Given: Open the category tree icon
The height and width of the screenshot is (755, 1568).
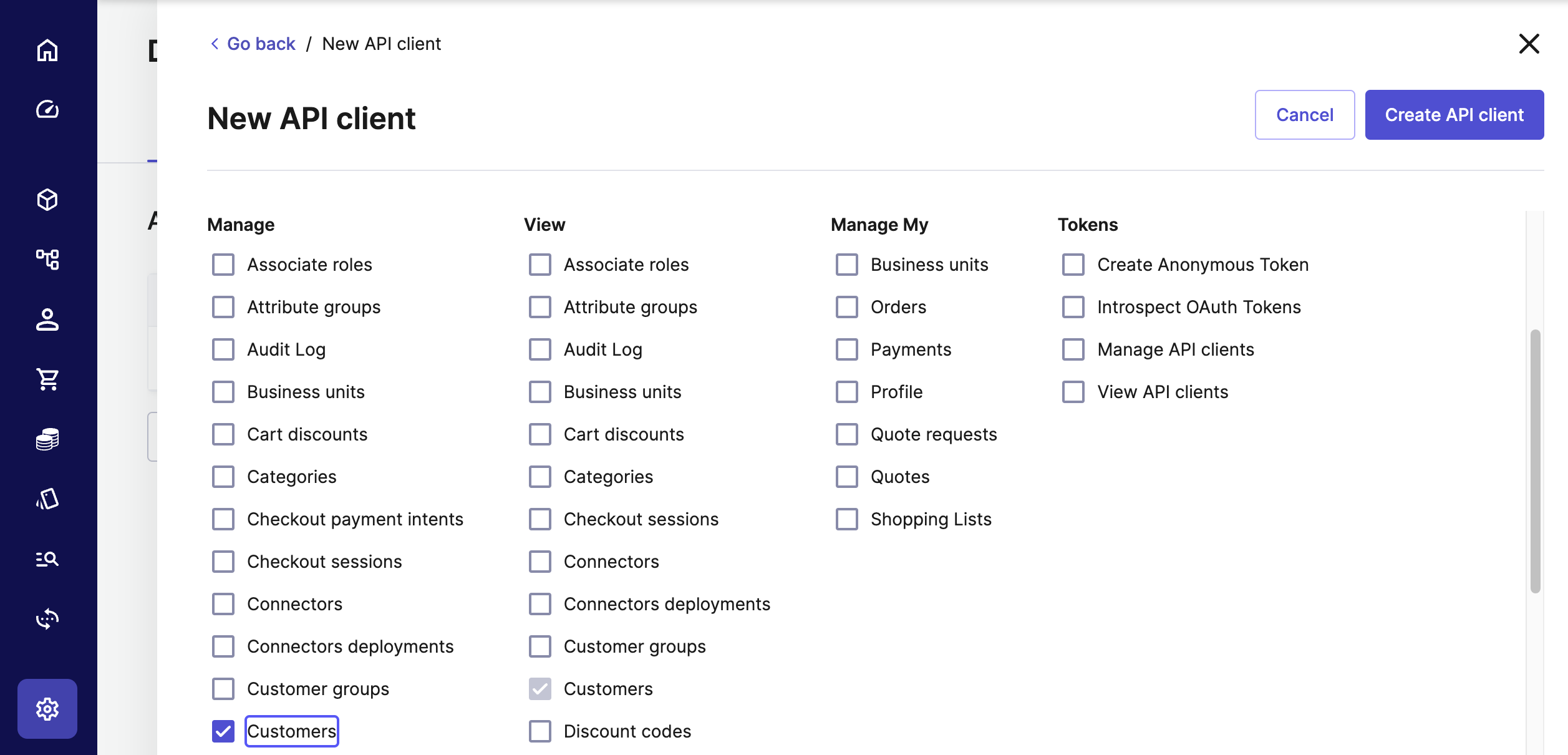Looking at the screenshot, I should point(47,260).
